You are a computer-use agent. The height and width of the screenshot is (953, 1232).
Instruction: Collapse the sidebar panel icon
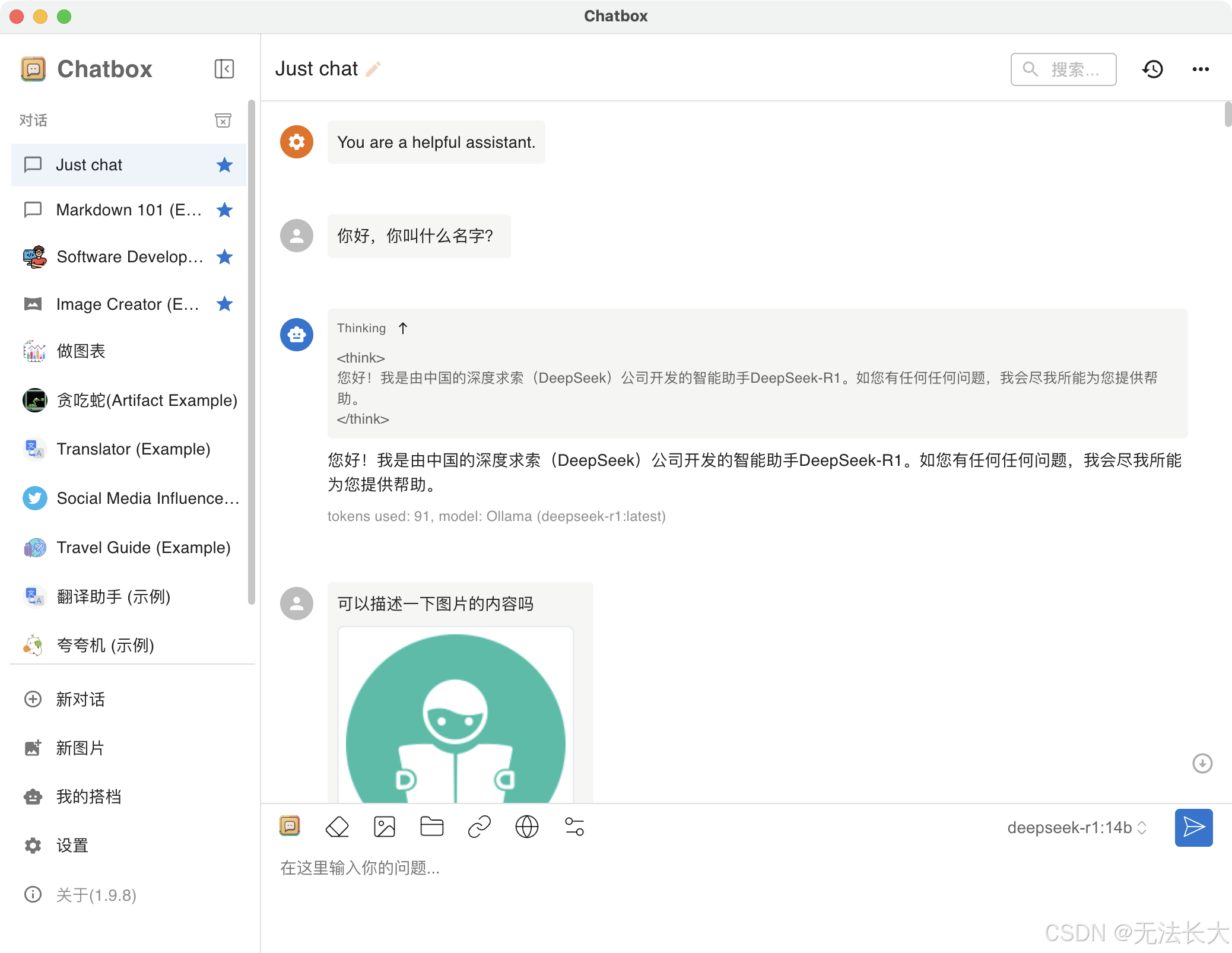(x=224, y=69)
